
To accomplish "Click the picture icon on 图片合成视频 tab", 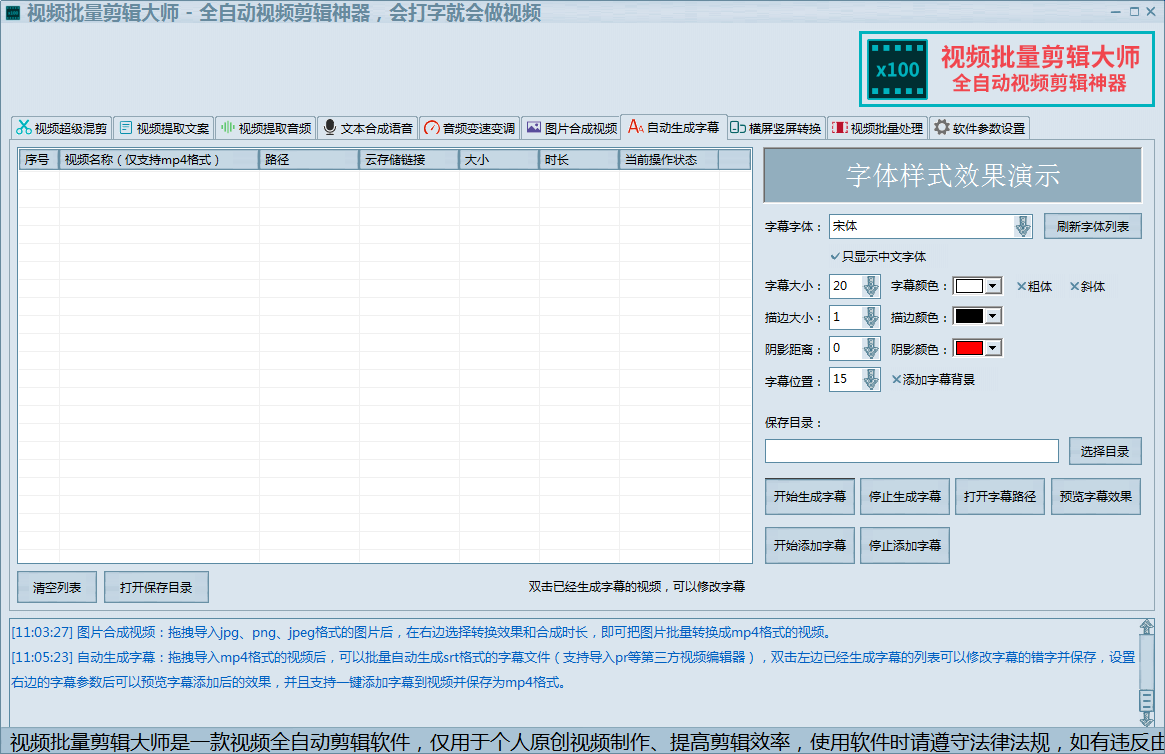I will [533, 128].
